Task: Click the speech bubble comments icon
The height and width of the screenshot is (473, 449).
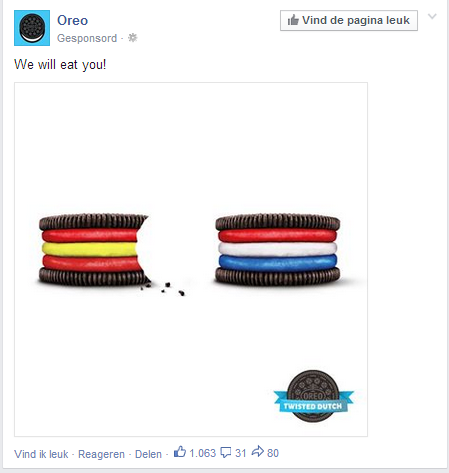Action: tap(226, 453)
